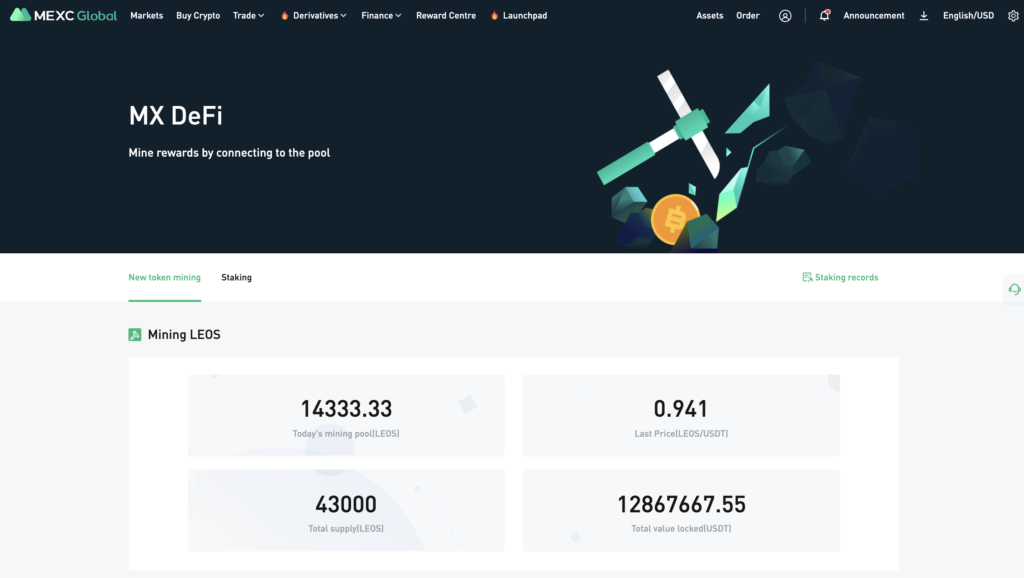Open the Reward Centre link
Image resolution: width=1024 pixels, height=578 pixels.
(x=446, y=16)
